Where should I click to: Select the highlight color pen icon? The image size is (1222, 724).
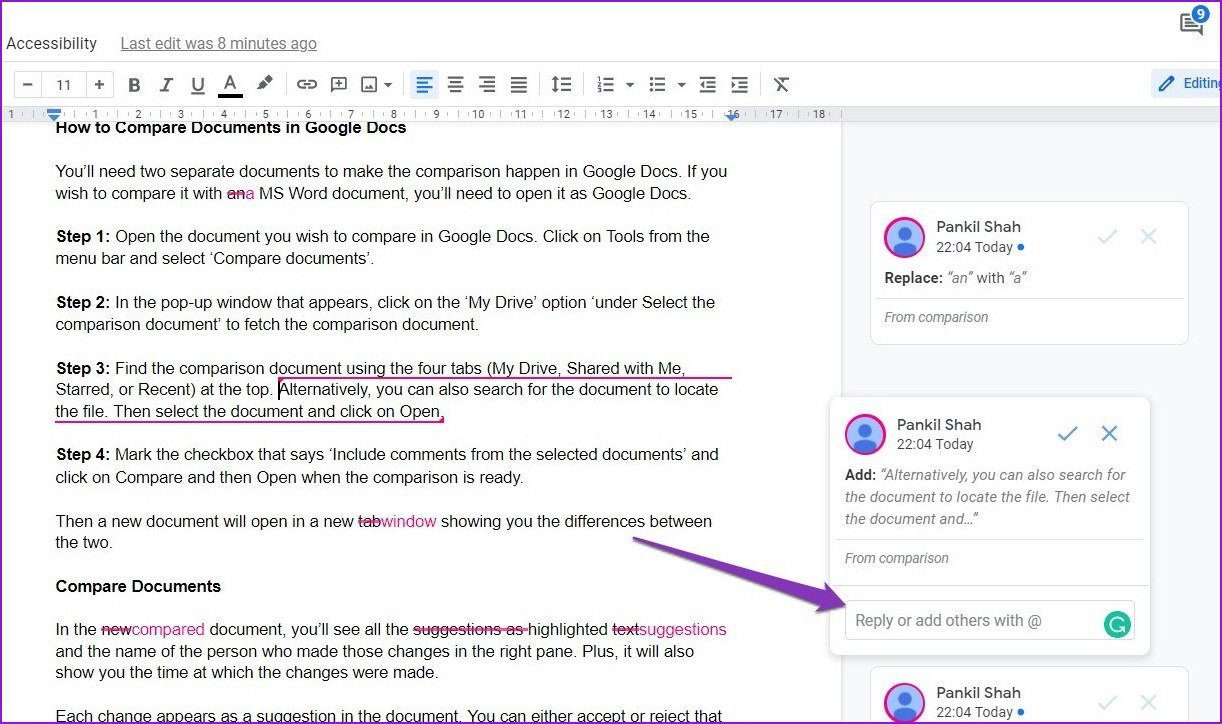point(264,85)
